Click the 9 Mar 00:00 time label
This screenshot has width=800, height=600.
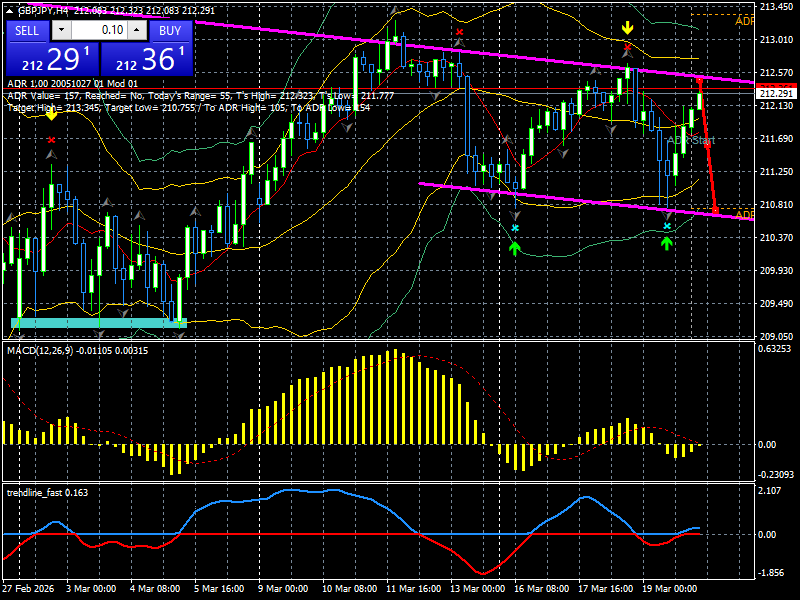pyautogui.click(x=283, y=589)
